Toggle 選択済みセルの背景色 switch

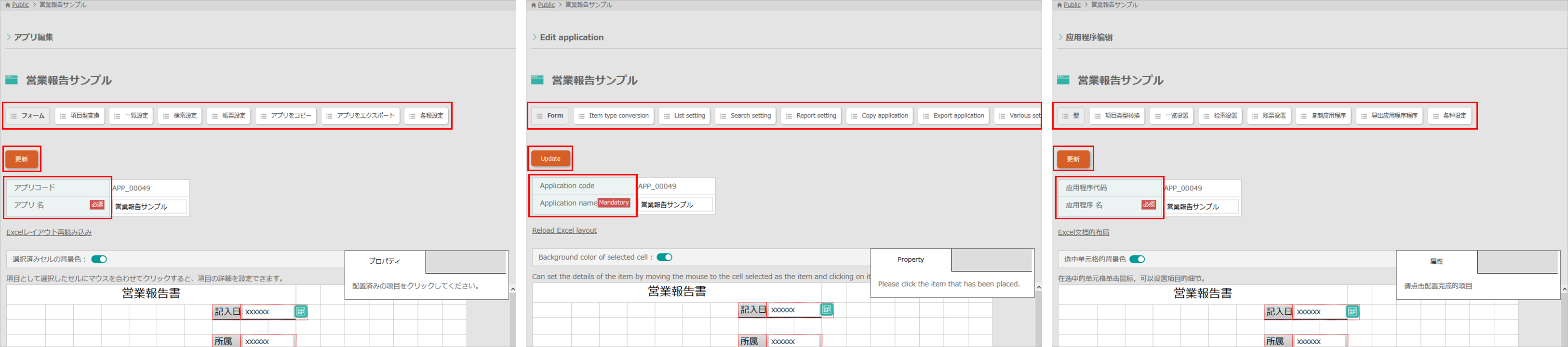click(99, 259)
